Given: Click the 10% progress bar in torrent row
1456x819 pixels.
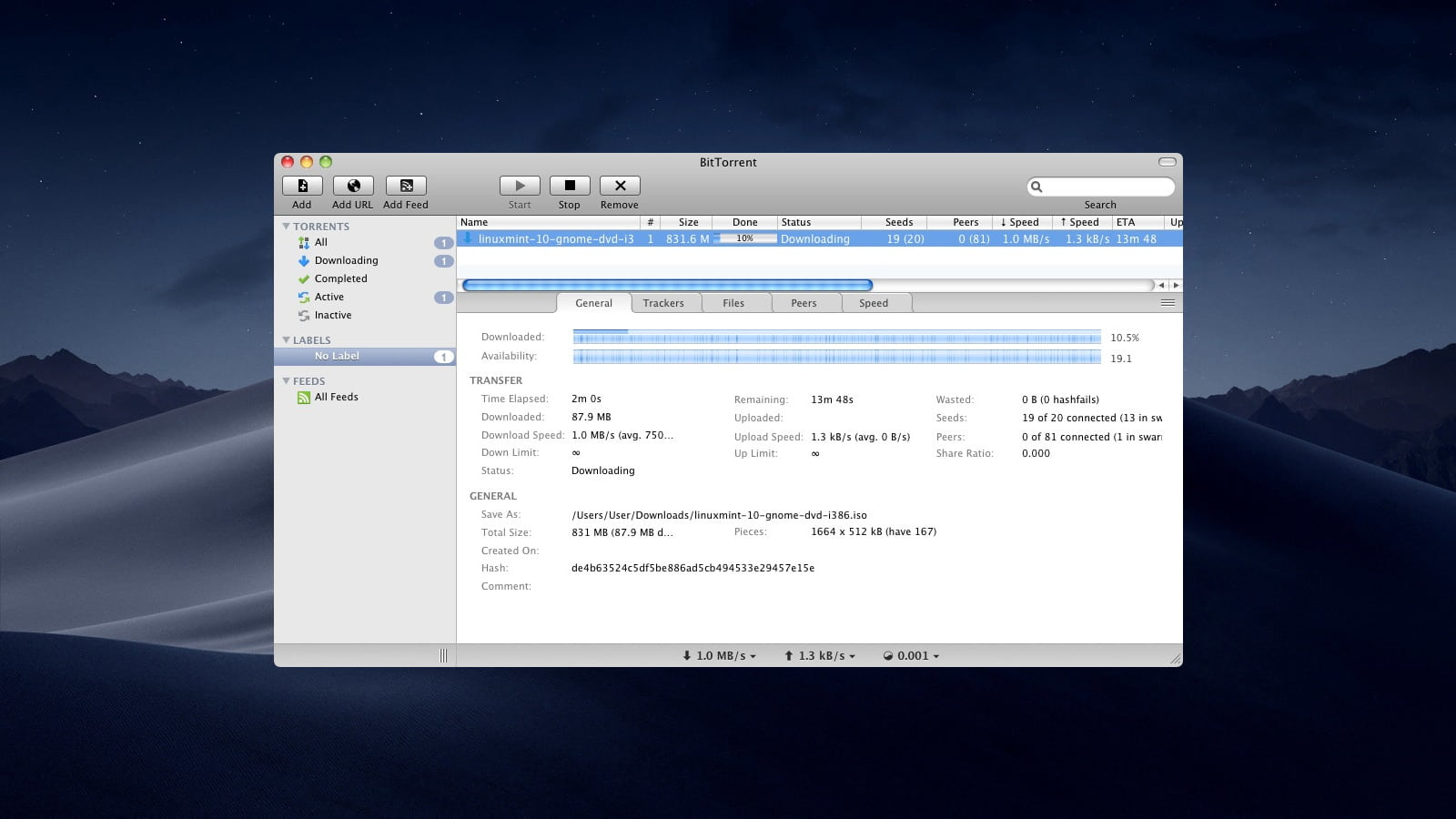Looking at the screenshot, I should pos(744,238).
